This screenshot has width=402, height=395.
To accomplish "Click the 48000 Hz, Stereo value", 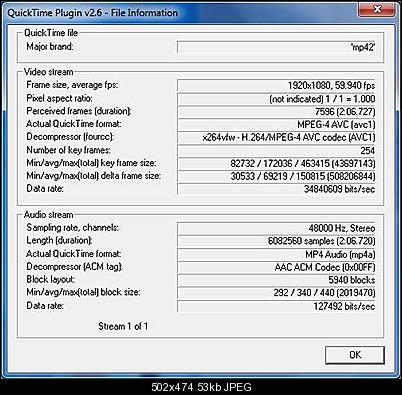I will [276, 228].
